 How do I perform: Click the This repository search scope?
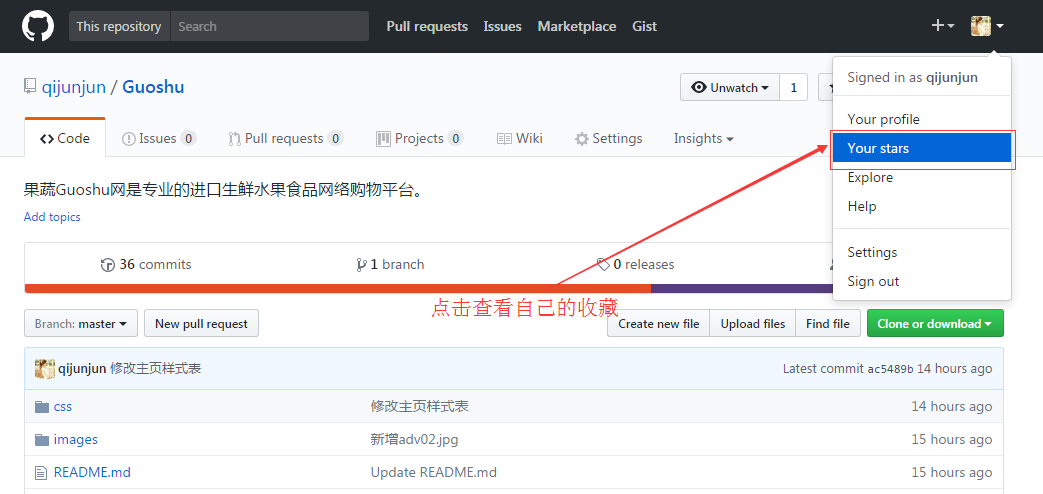click(119, 27)
